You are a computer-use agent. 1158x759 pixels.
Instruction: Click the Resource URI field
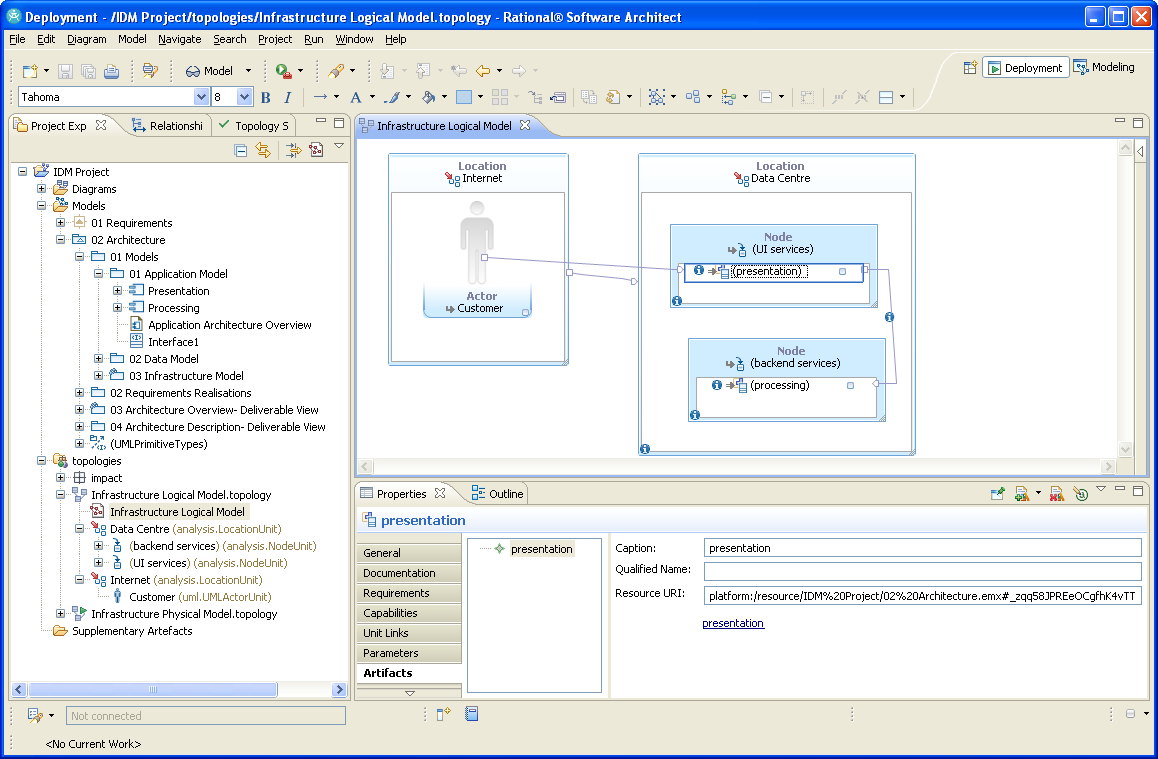(x=922, y=596)
